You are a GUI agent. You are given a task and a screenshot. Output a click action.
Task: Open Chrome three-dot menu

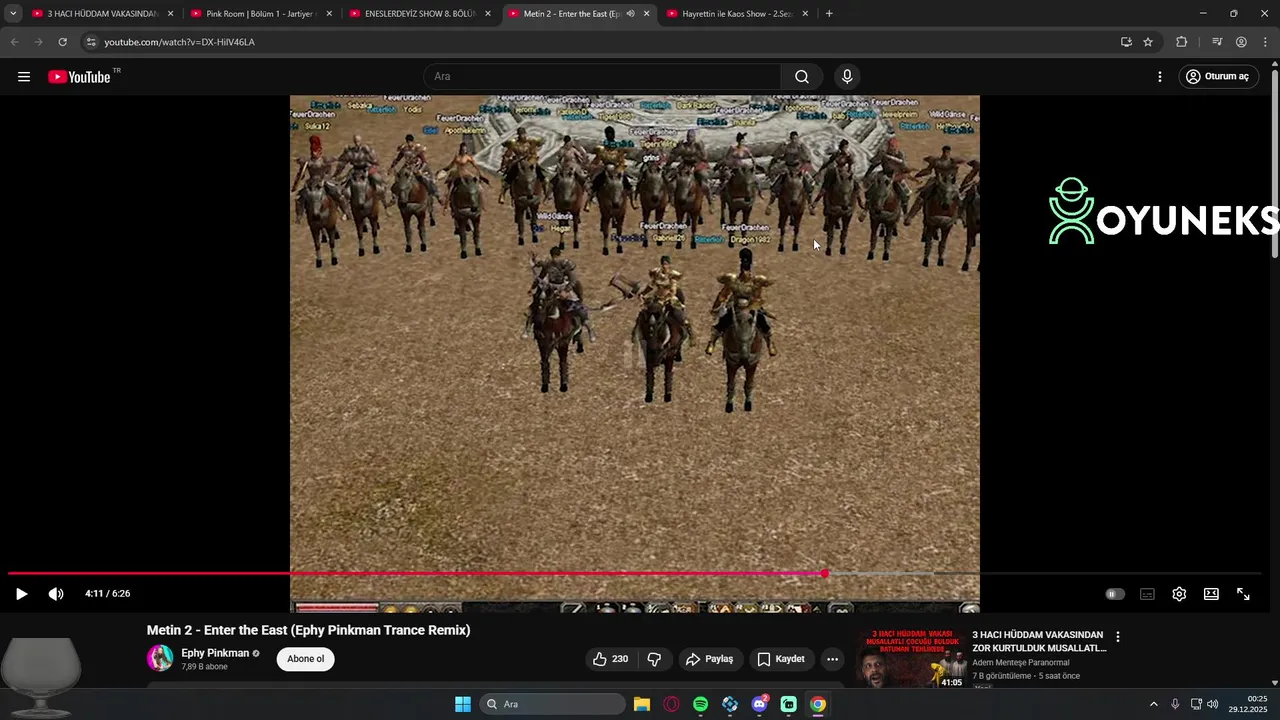1265,42
